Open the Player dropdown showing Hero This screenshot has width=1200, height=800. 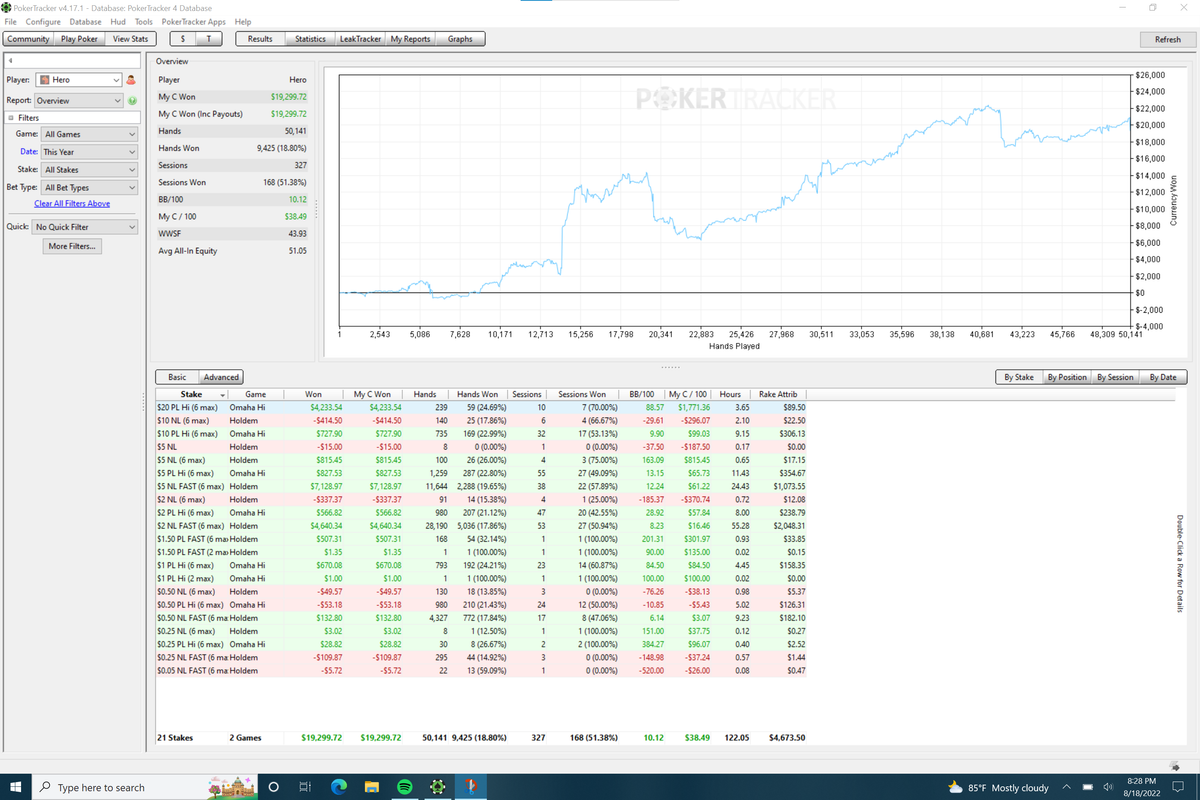point(79,80)
